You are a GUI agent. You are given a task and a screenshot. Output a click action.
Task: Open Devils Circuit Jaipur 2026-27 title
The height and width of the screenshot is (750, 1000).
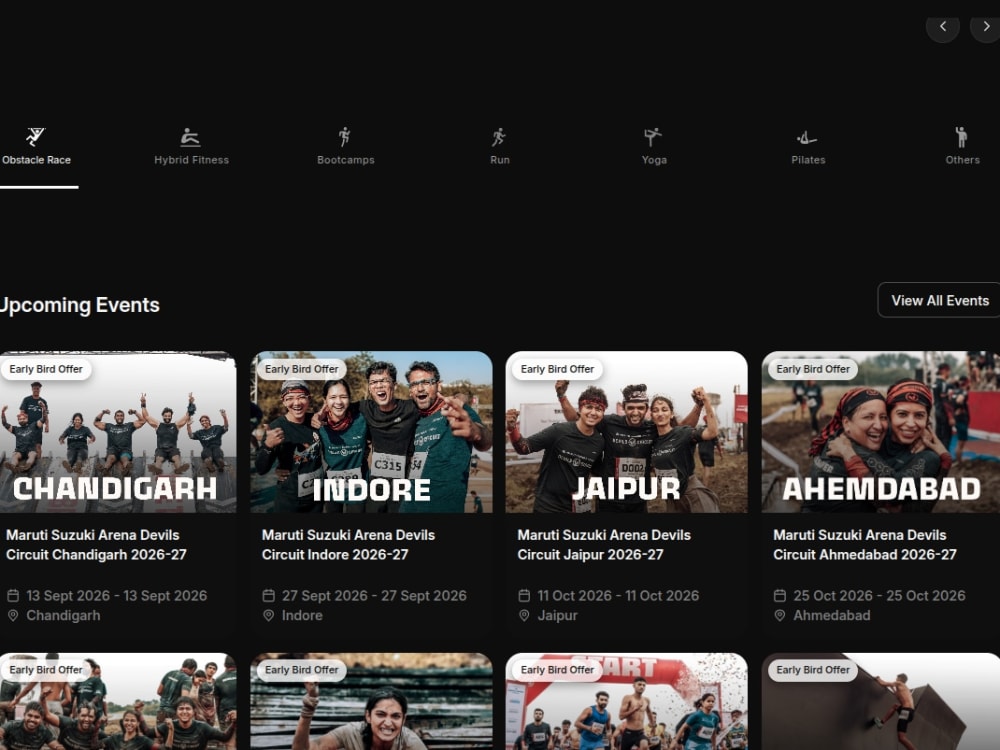coord(604,545)
